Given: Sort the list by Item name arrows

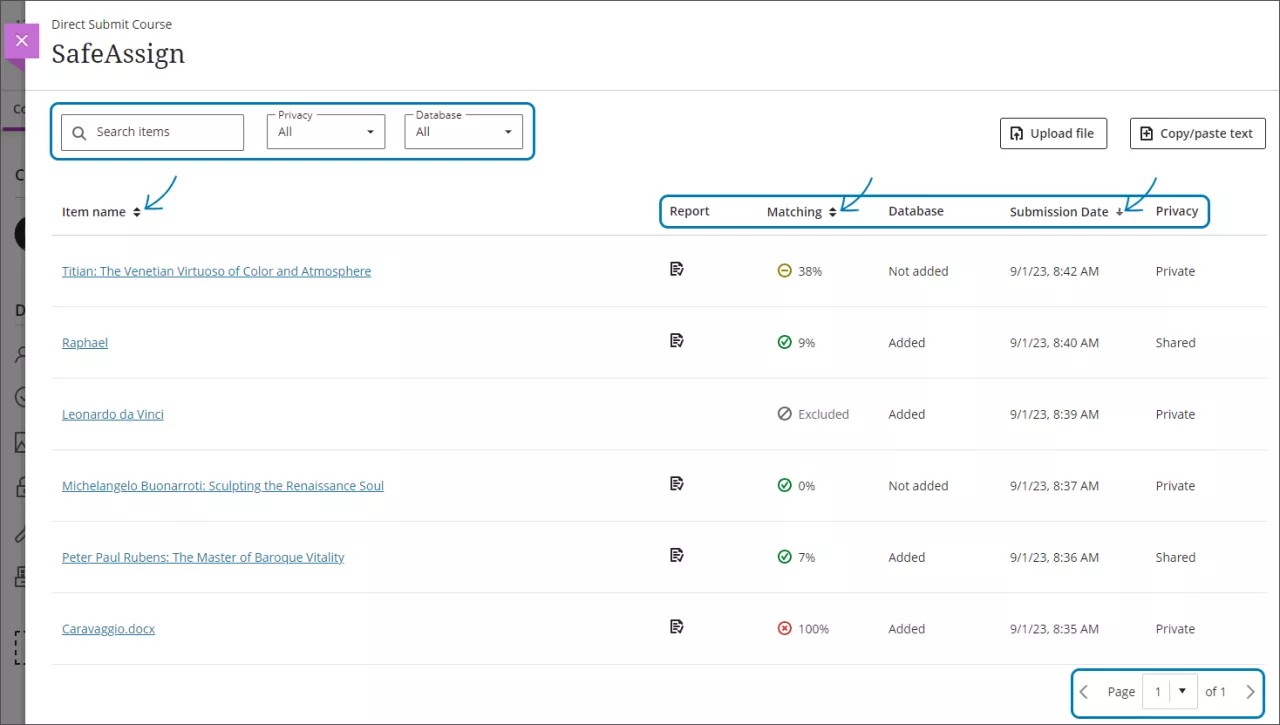Looking at the screenshot, I should (137, 212).
